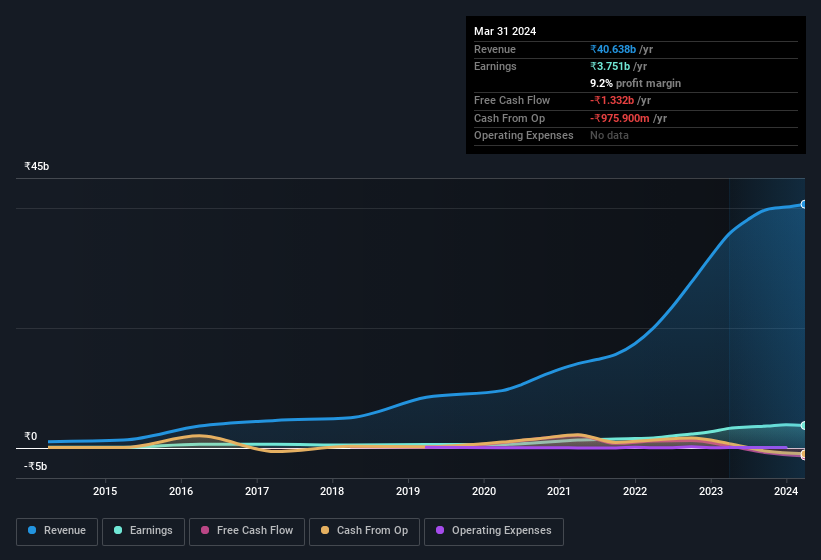Viewport: 821px width, 560px height.
Task: Click the ₹40.638b revenue value
Action: (613, 49)
